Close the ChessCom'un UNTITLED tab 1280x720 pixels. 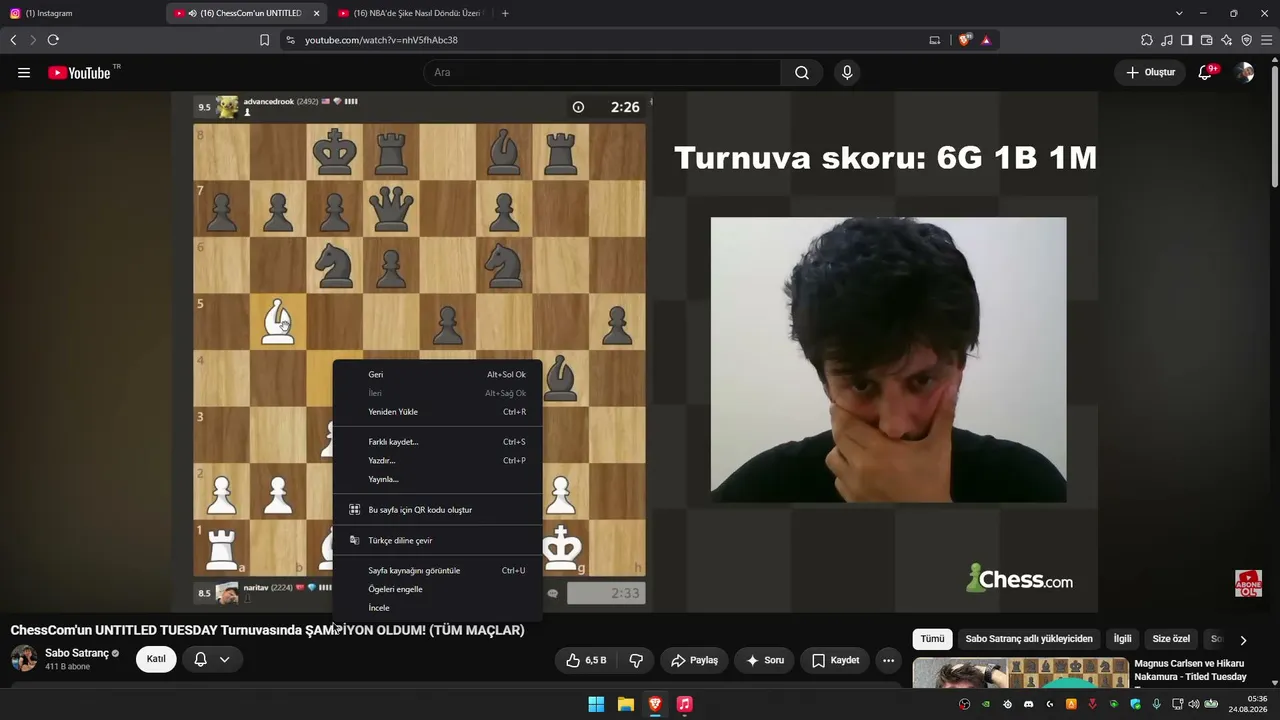pos(317,13)
